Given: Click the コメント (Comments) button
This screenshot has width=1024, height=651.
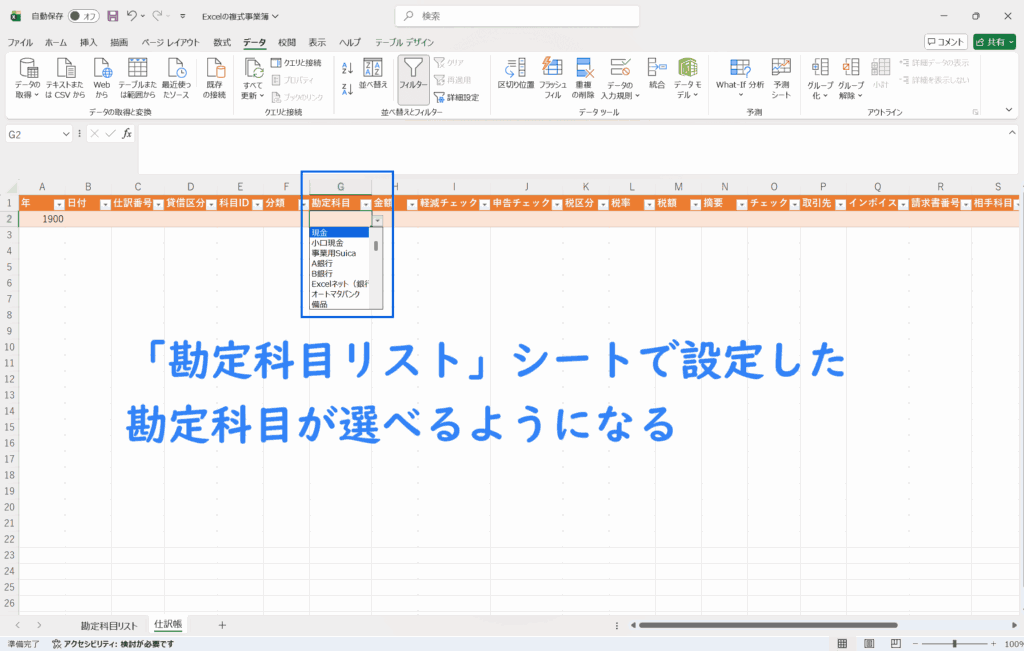Looking at the screenshot, I should tap(946, 42).
